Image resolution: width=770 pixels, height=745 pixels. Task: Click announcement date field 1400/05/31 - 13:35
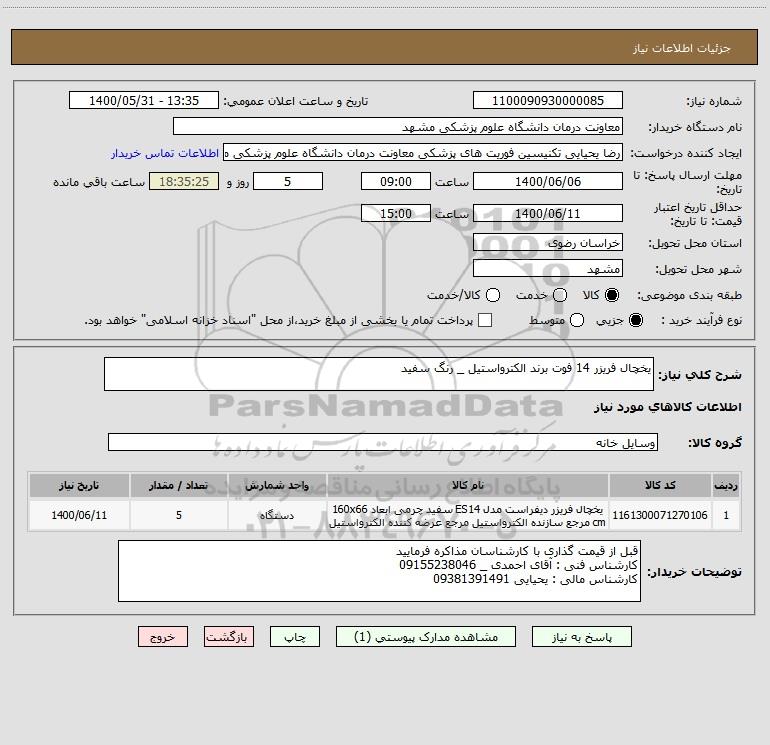click(144, 101)
